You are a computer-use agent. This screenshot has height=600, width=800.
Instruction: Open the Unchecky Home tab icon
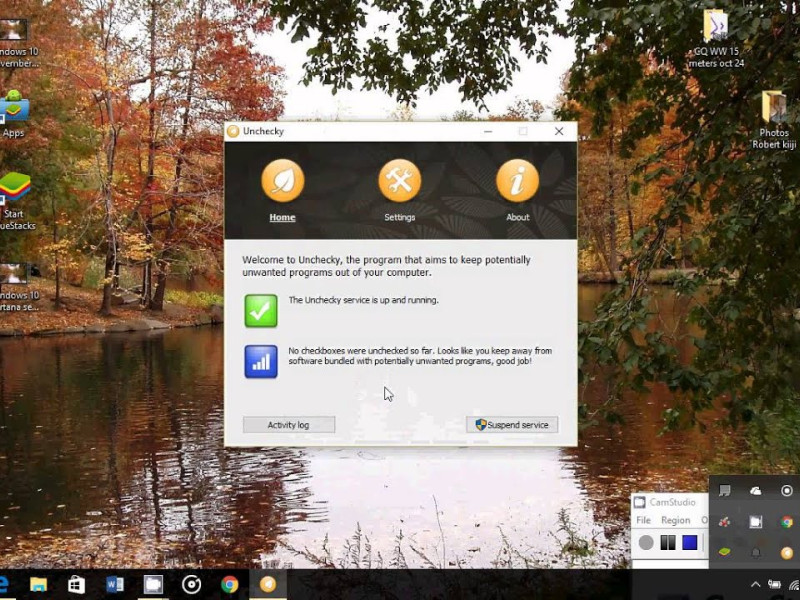tap(283, 181)
